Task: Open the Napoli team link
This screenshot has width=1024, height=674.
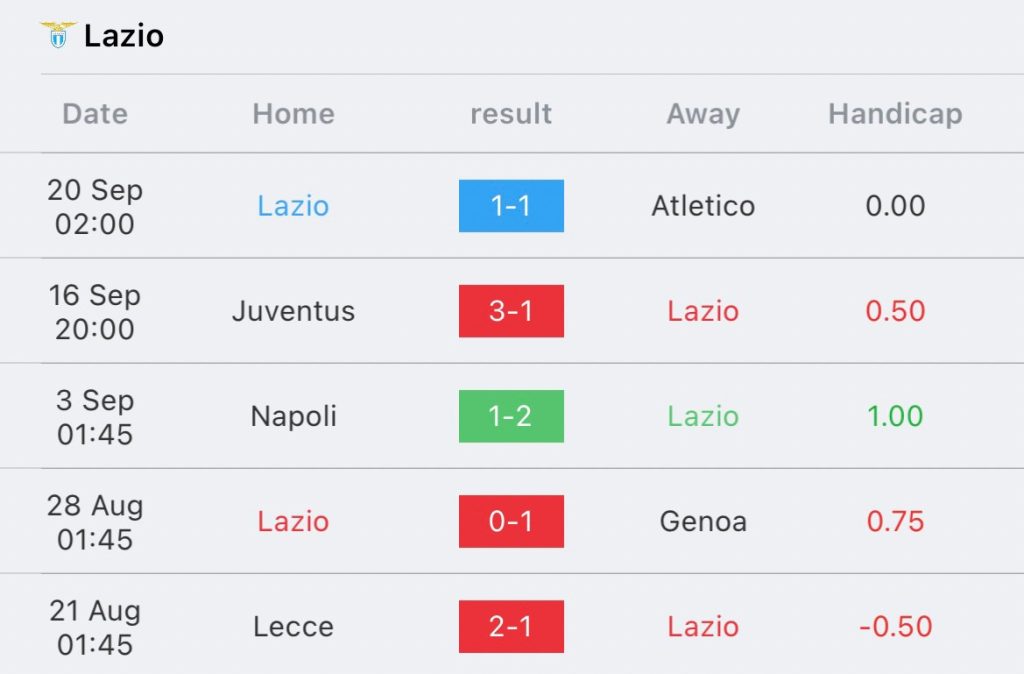Action: 293,416
